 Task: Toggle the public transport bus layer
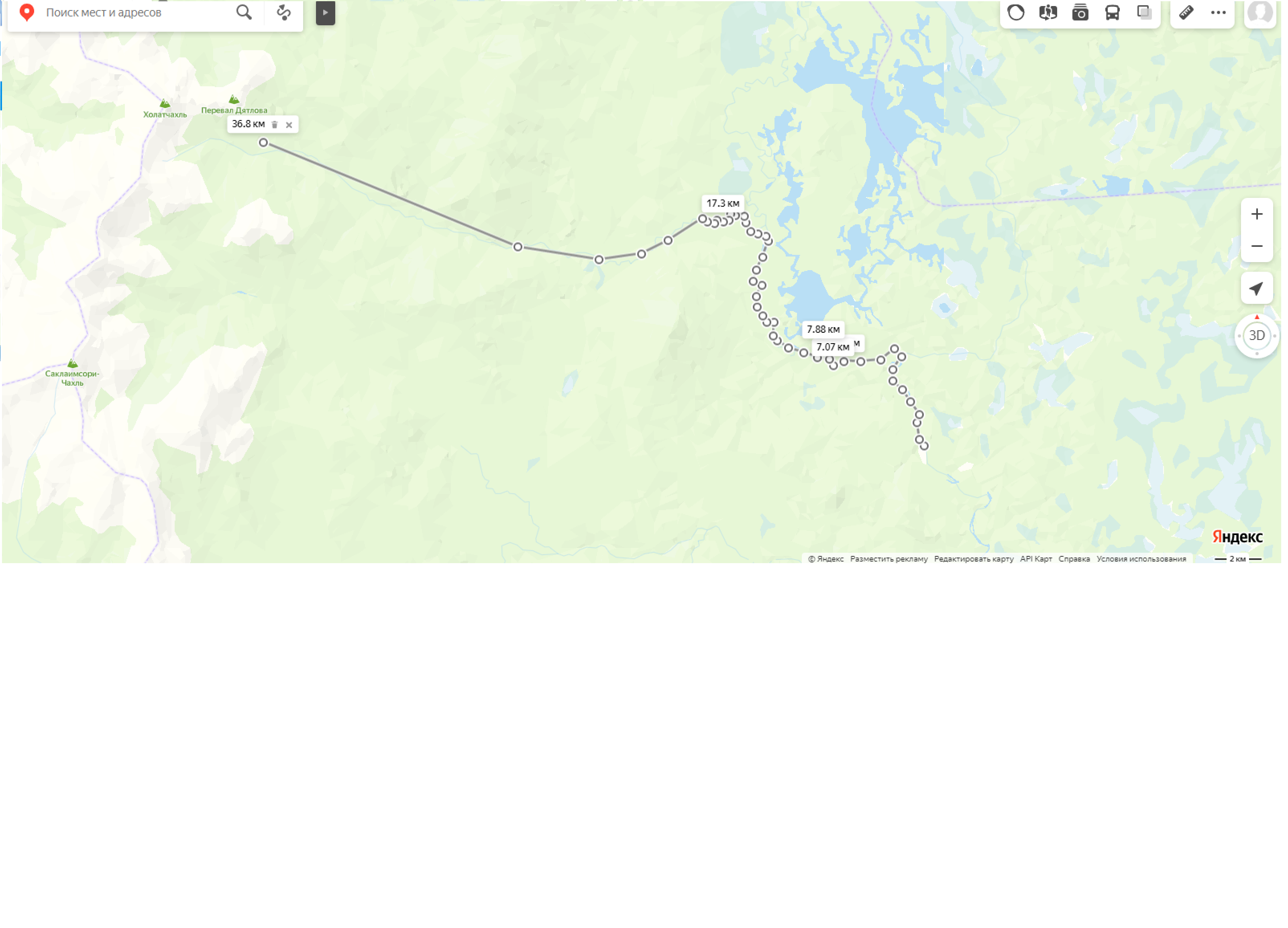click(1113, 12)
